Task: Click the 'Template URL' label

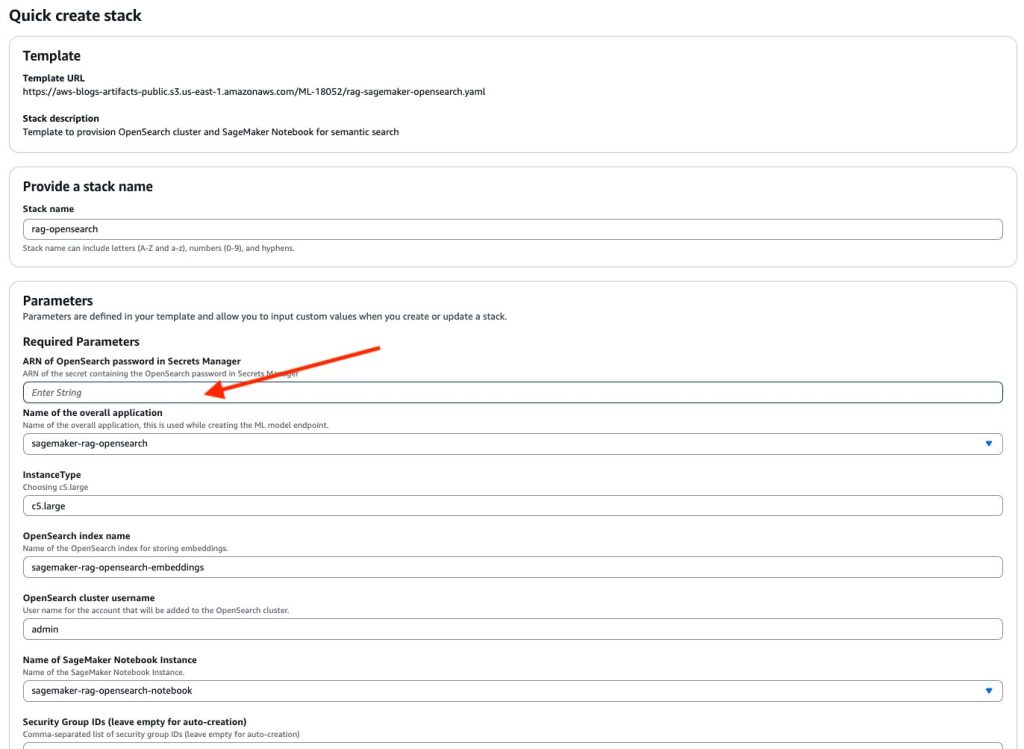Action: (54, 78)
